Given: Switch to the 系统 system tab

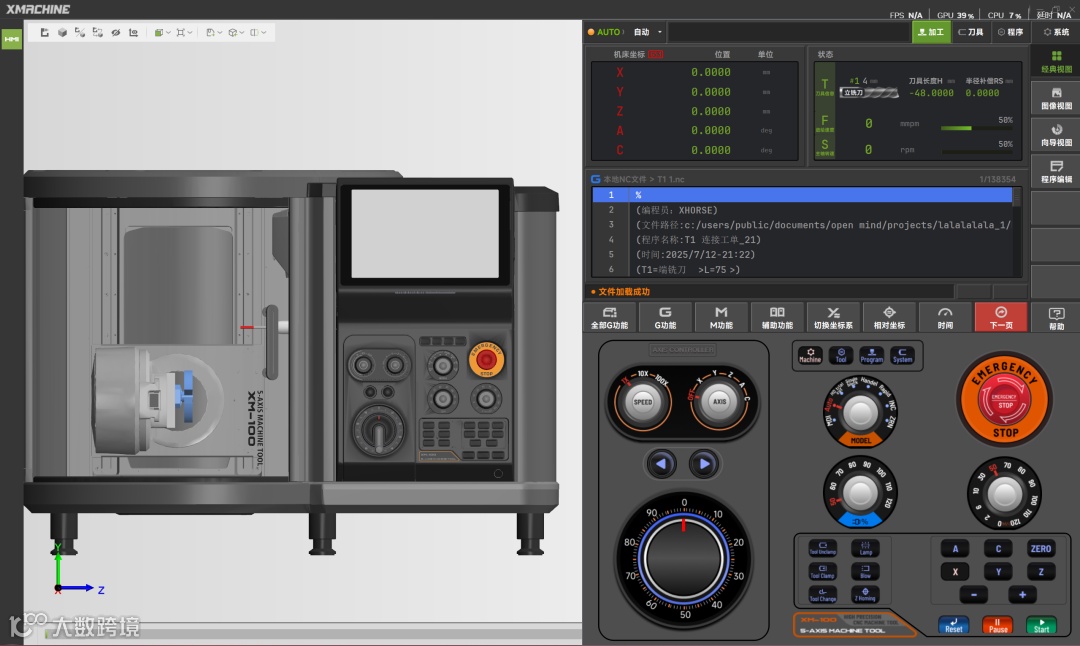Looking at the screenshot, I should click(1056, 32).
